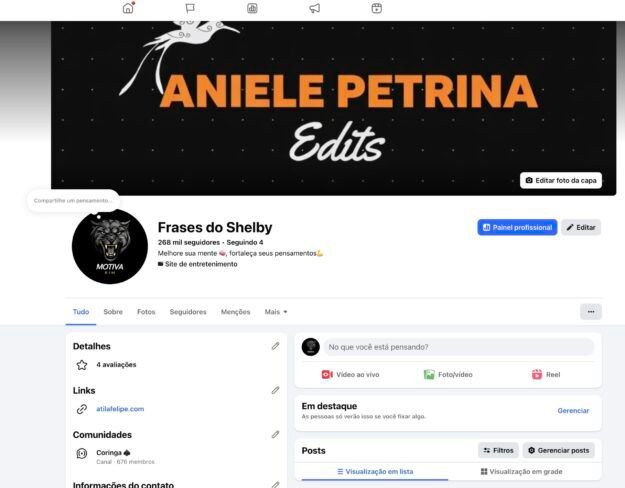Open the Ad Center megaphone icon
This screenshot has height=488, width=625.
[314, 8]
